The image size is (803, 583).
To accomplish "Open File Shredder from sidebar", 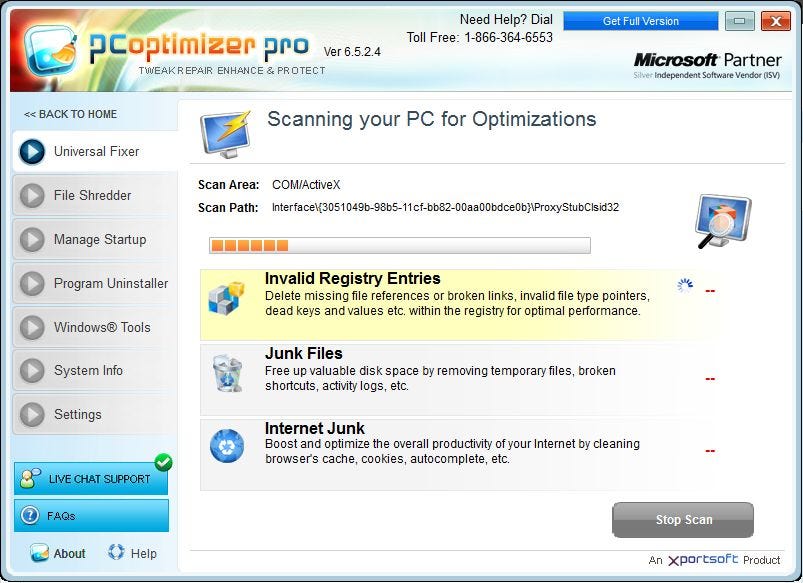I will click(95, 195).
